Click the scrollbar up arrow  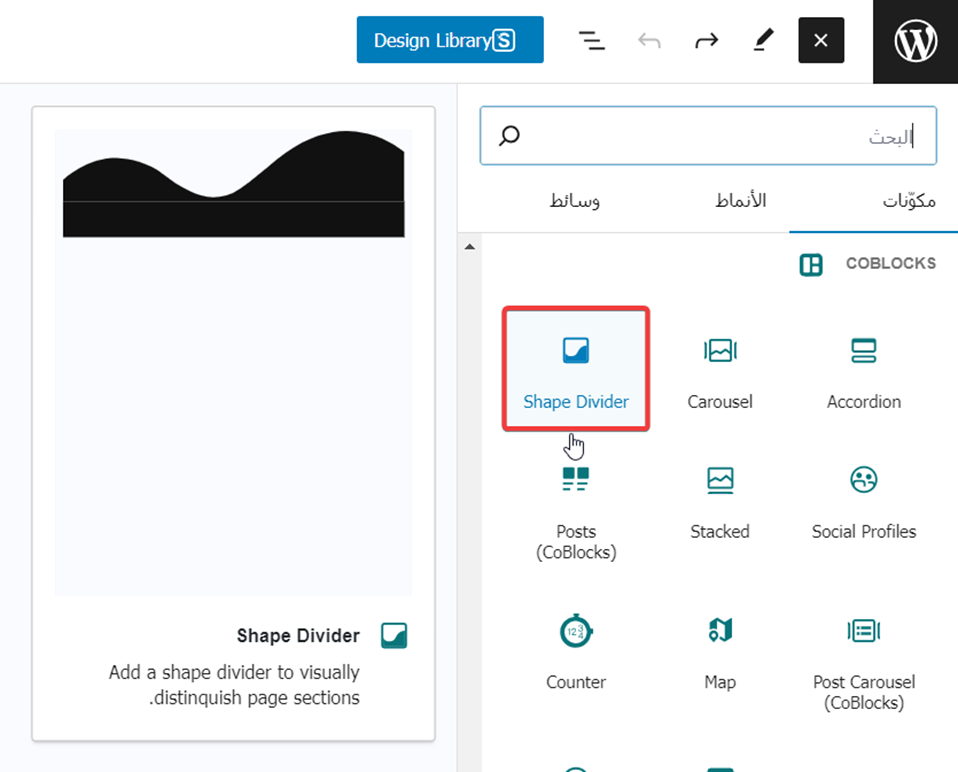[470, 247]
